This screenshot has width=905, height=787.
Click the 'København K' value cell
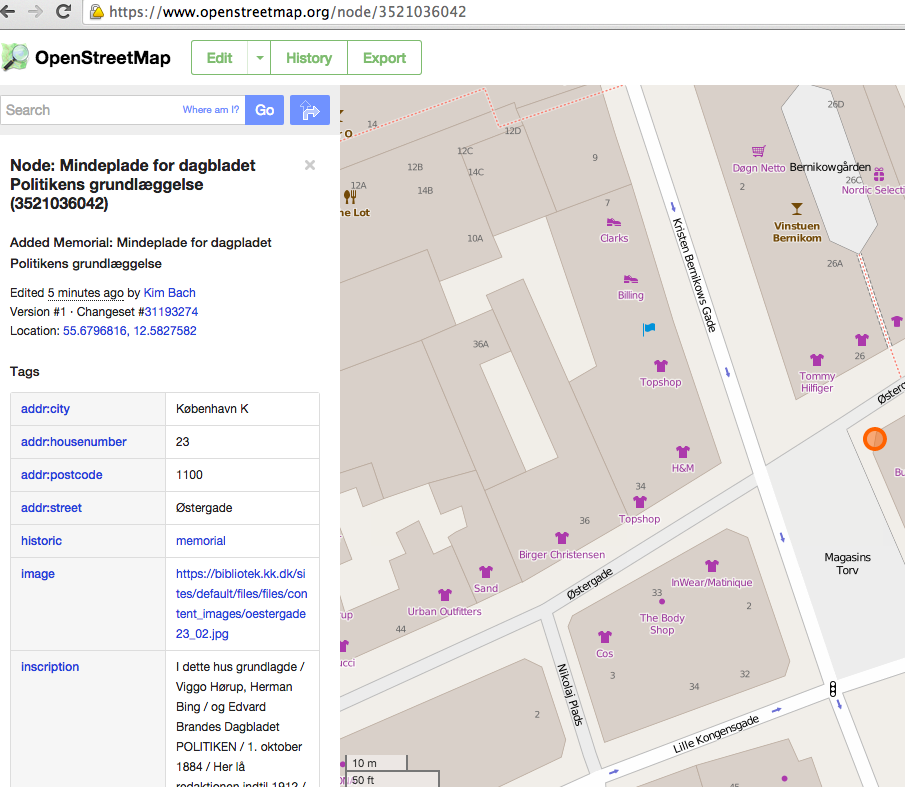(242, 409)
